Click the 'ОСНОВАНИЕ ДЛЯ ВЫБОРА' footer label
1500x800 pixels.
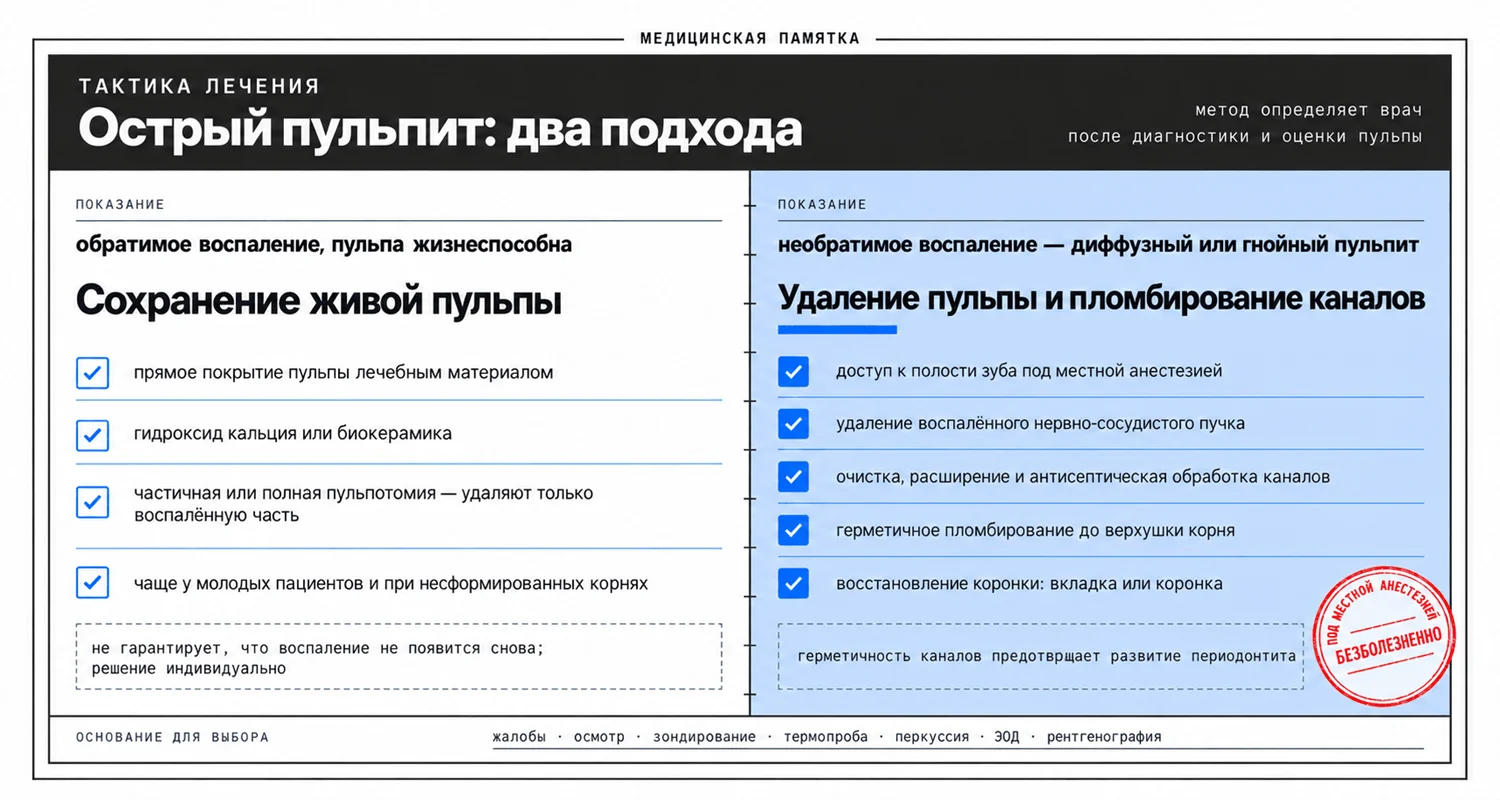[x=172, y=737]
